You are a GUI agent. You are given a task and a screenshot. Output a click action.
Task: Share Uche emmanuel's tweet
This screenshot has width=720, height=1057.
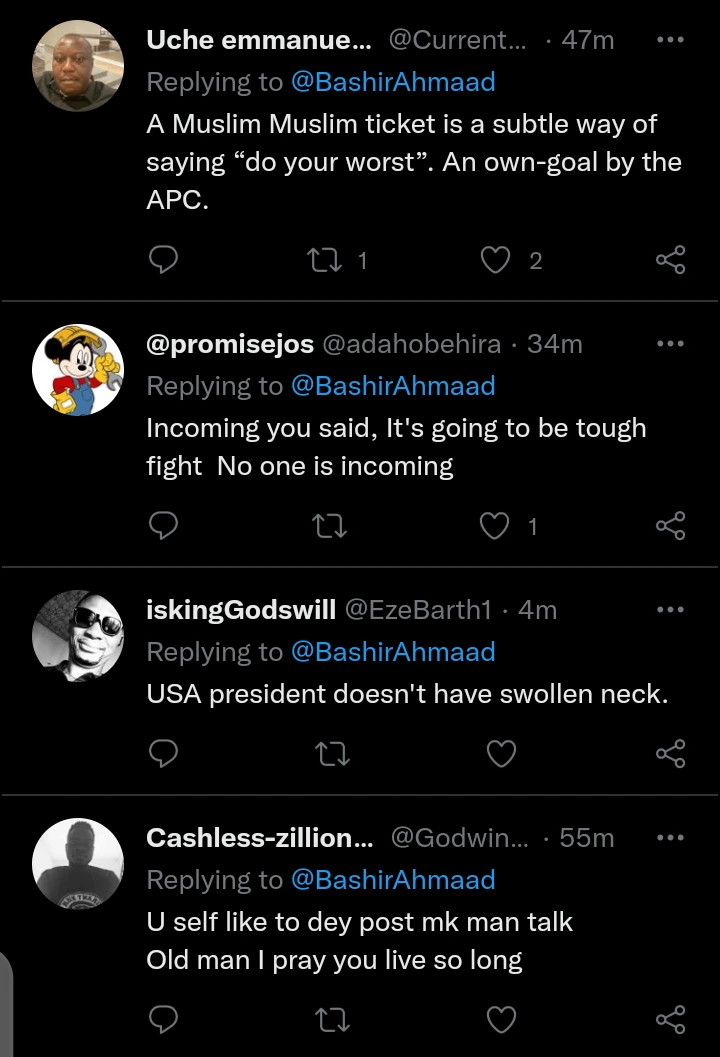click(x=670, y=261)
